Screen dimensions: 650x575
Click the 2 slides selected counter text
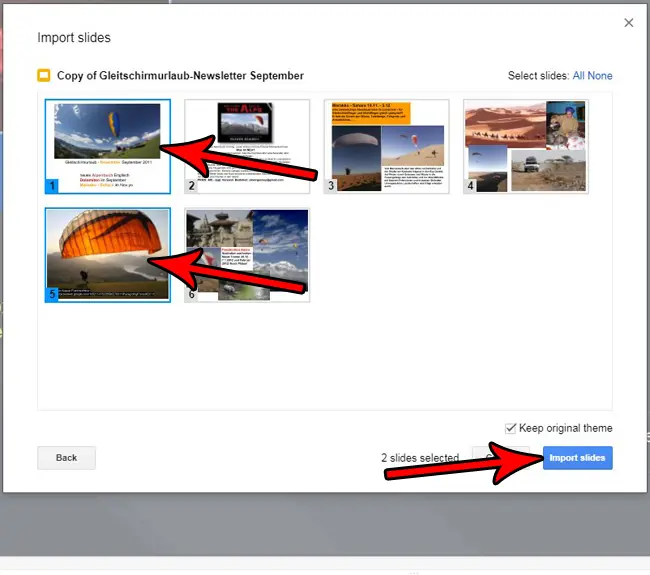[x=419, y=458]
